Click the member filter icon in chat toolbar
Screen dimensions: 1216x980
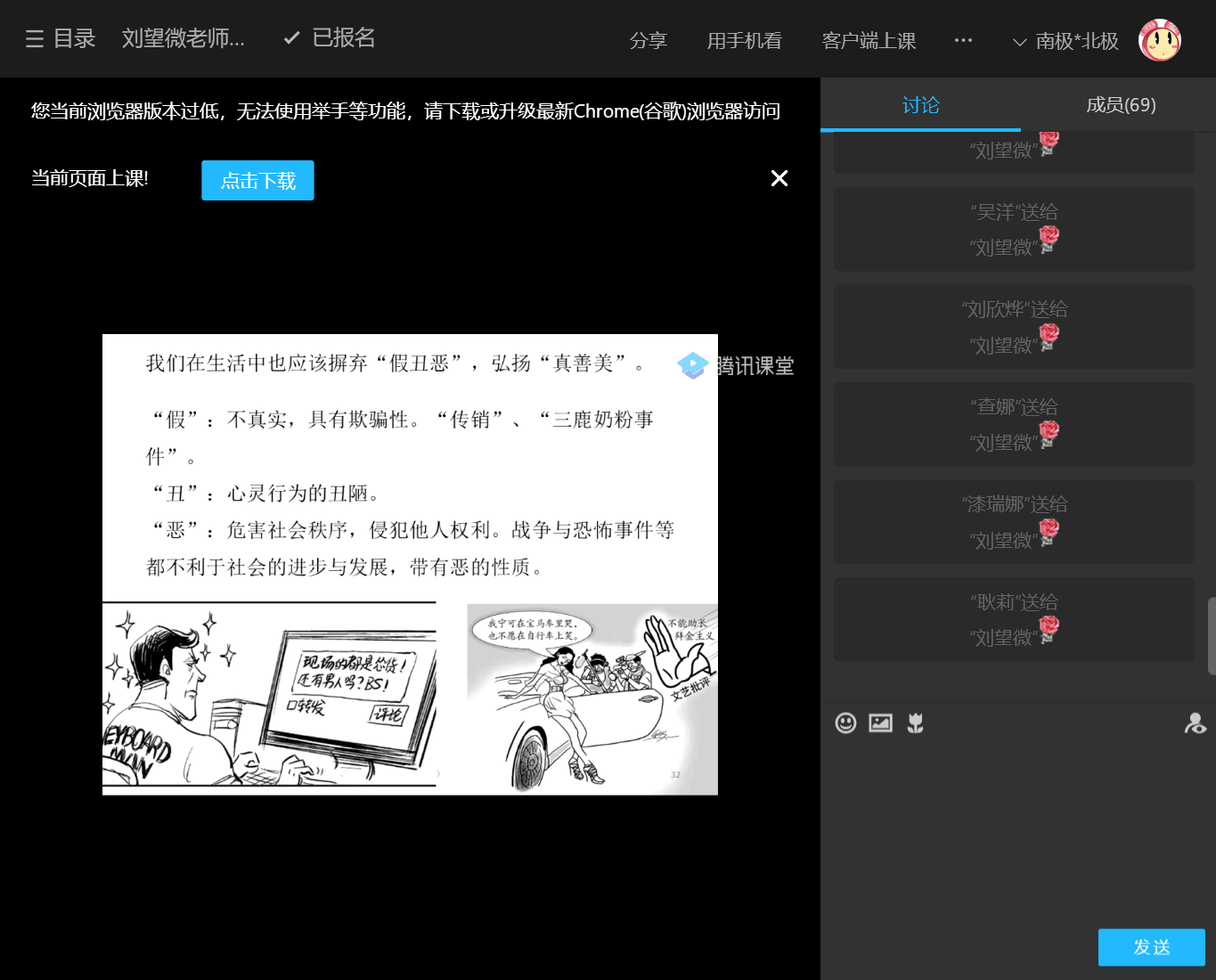click(x=1195, y=723)
